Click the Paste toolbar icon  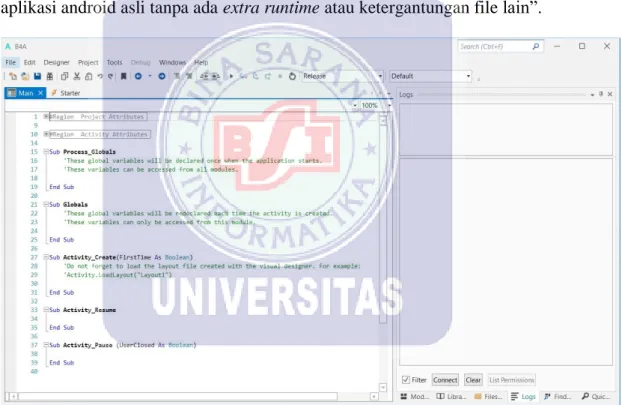[x=88, y=76]
